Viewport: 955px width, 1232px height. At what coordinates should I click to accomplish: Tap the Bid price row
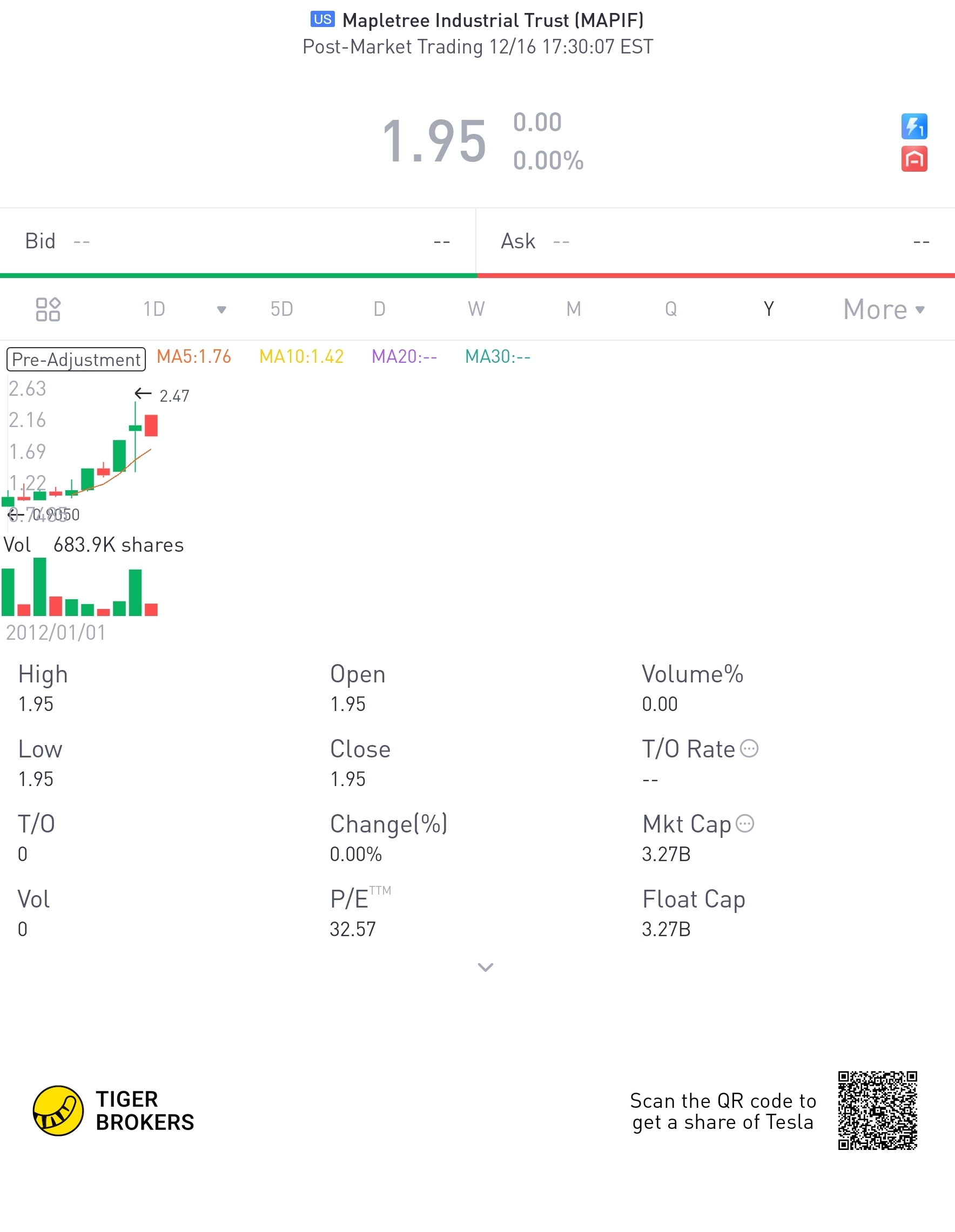click(x=238, y=241)
